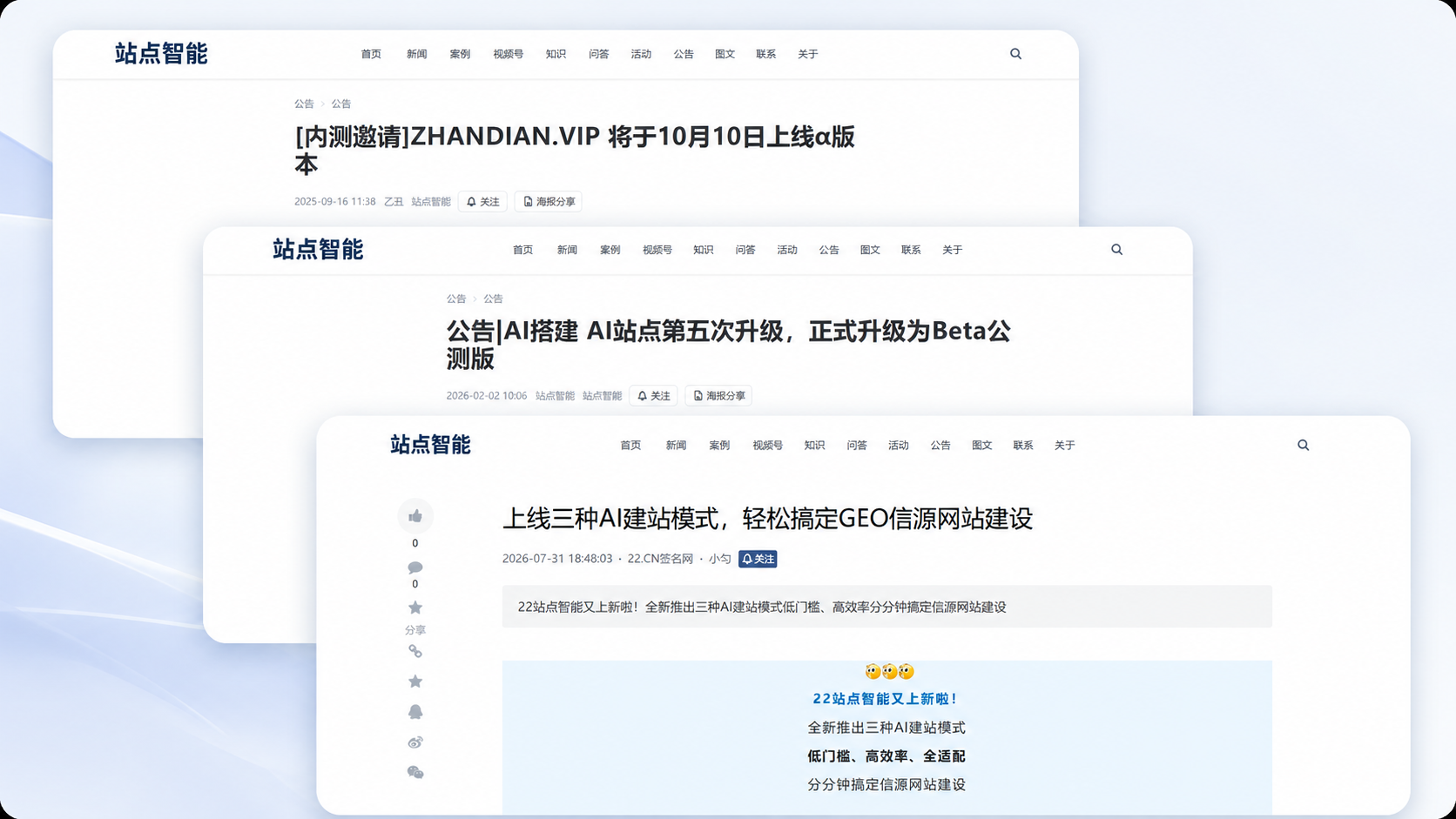This screenshot has width=1456, height=819.
Task: Select 视频号 in the middle window nav
Action: click(657, 250)
